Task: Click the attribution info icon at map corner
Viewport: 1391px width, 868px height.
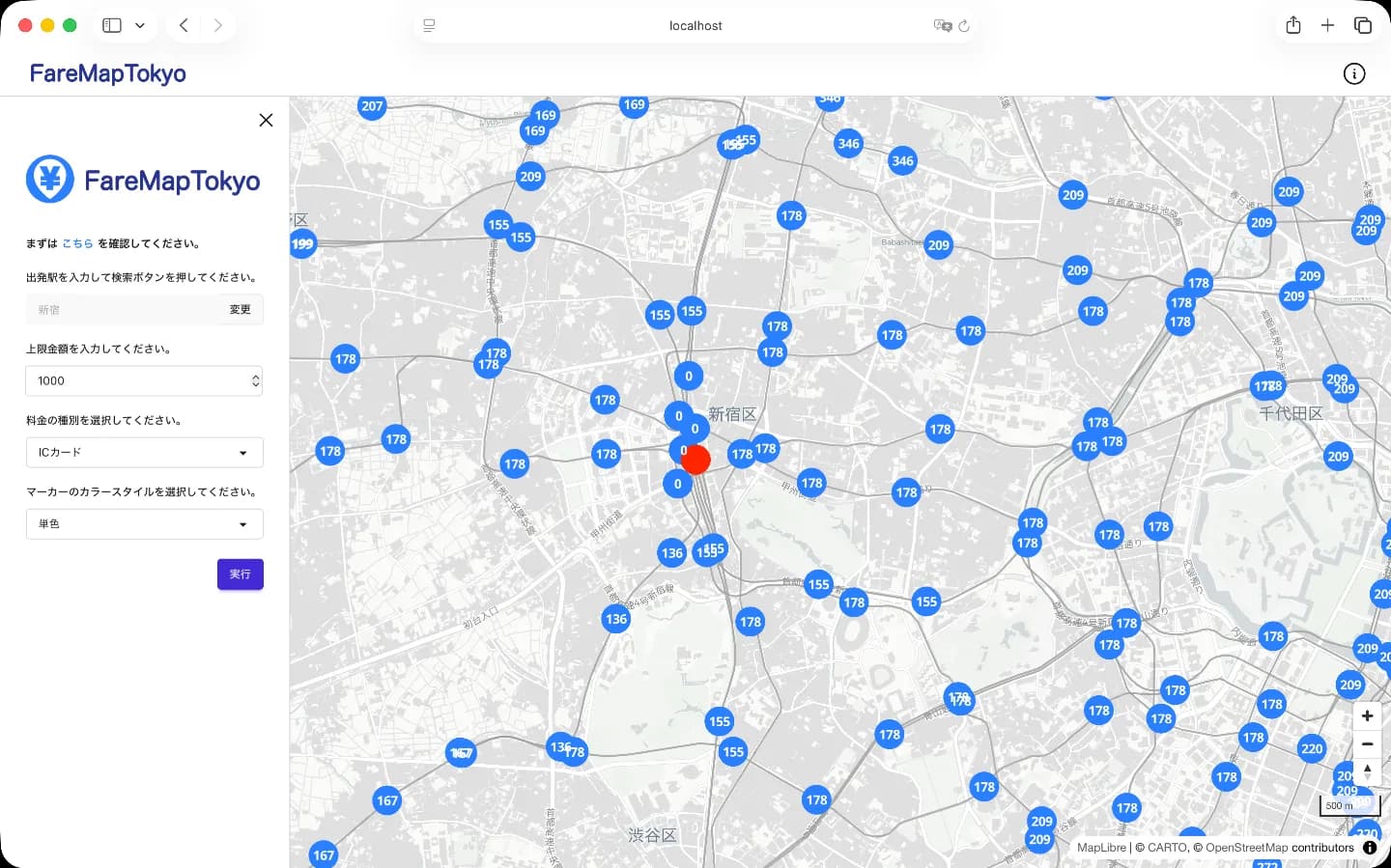Action: pyautogui.click(x=1369, y=847)
